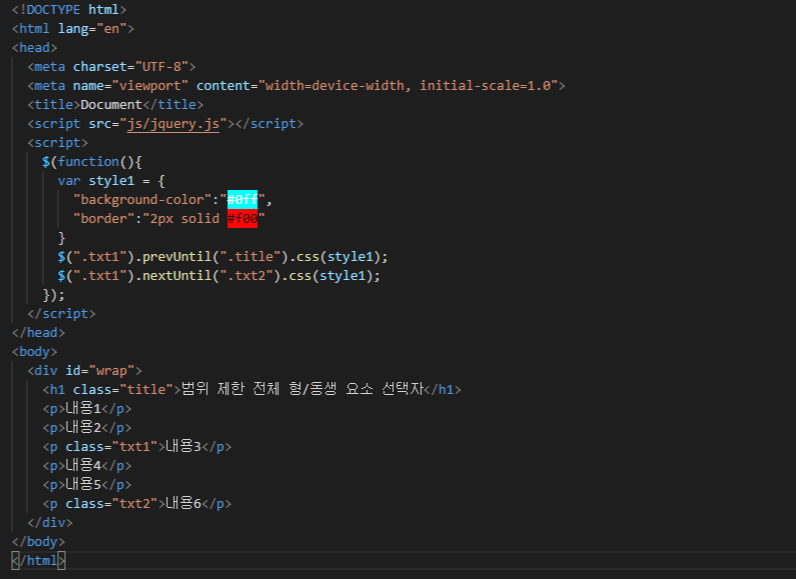Click the "background-color" property key
Image resolution: width=796 pixels, height=579 pixels.
coord(142,199)
